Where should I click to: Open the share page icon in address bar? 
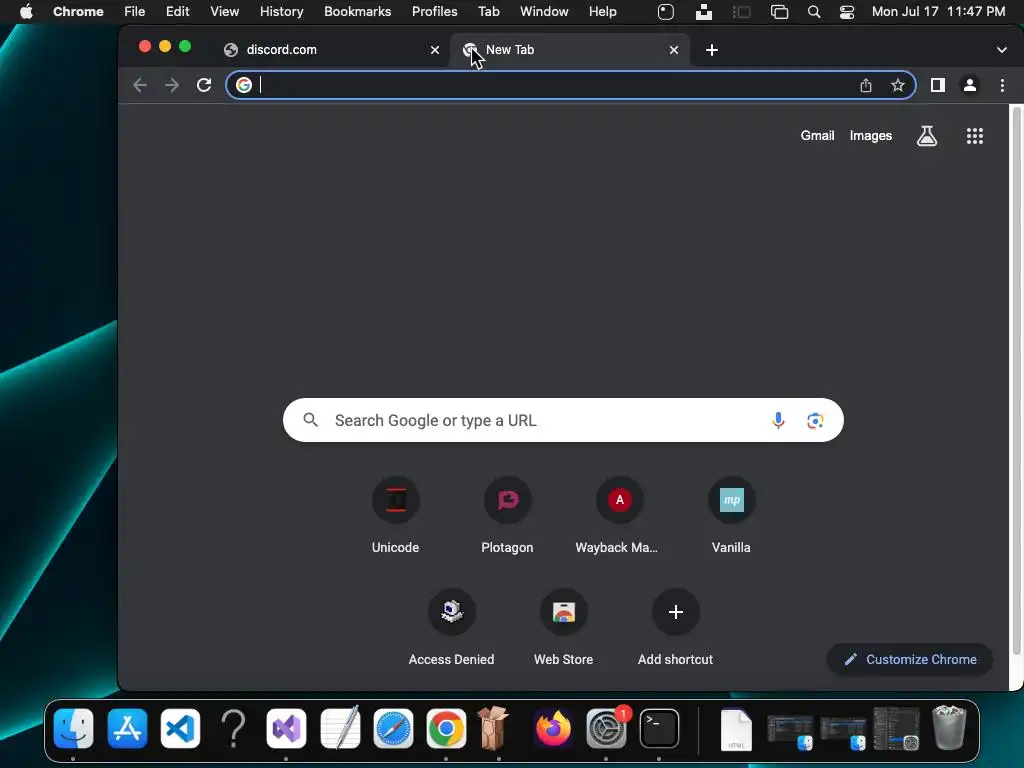coord(866,85)
